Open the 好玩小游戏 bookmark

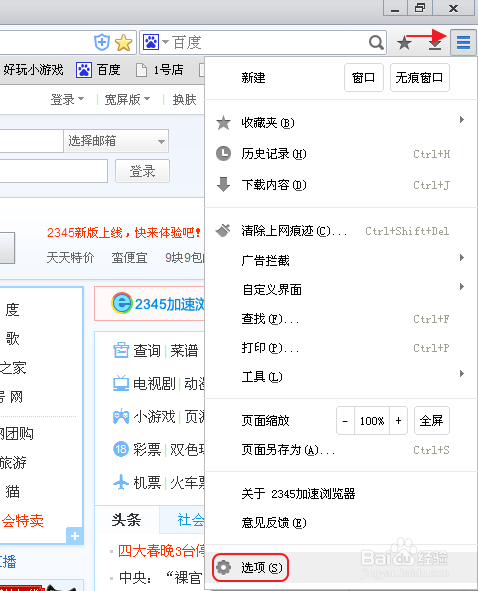(x=33, y=70)
